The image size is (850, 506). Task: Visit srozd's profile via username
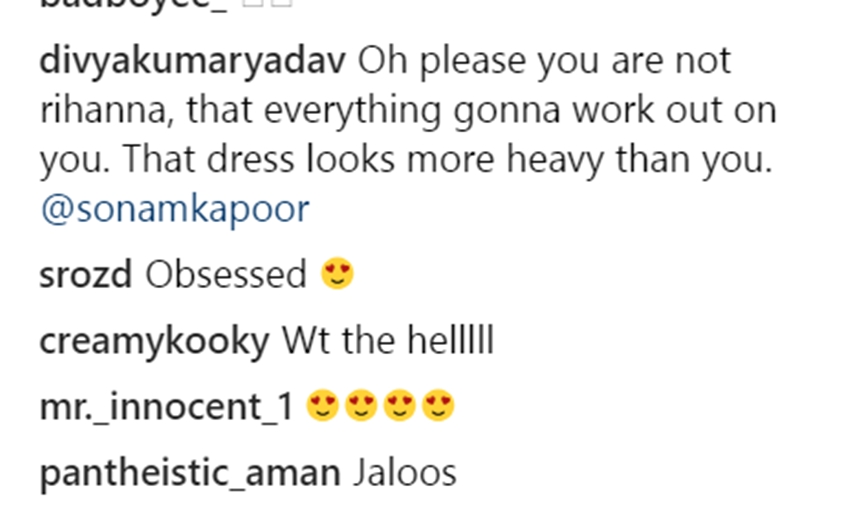(x=86, y=274)
